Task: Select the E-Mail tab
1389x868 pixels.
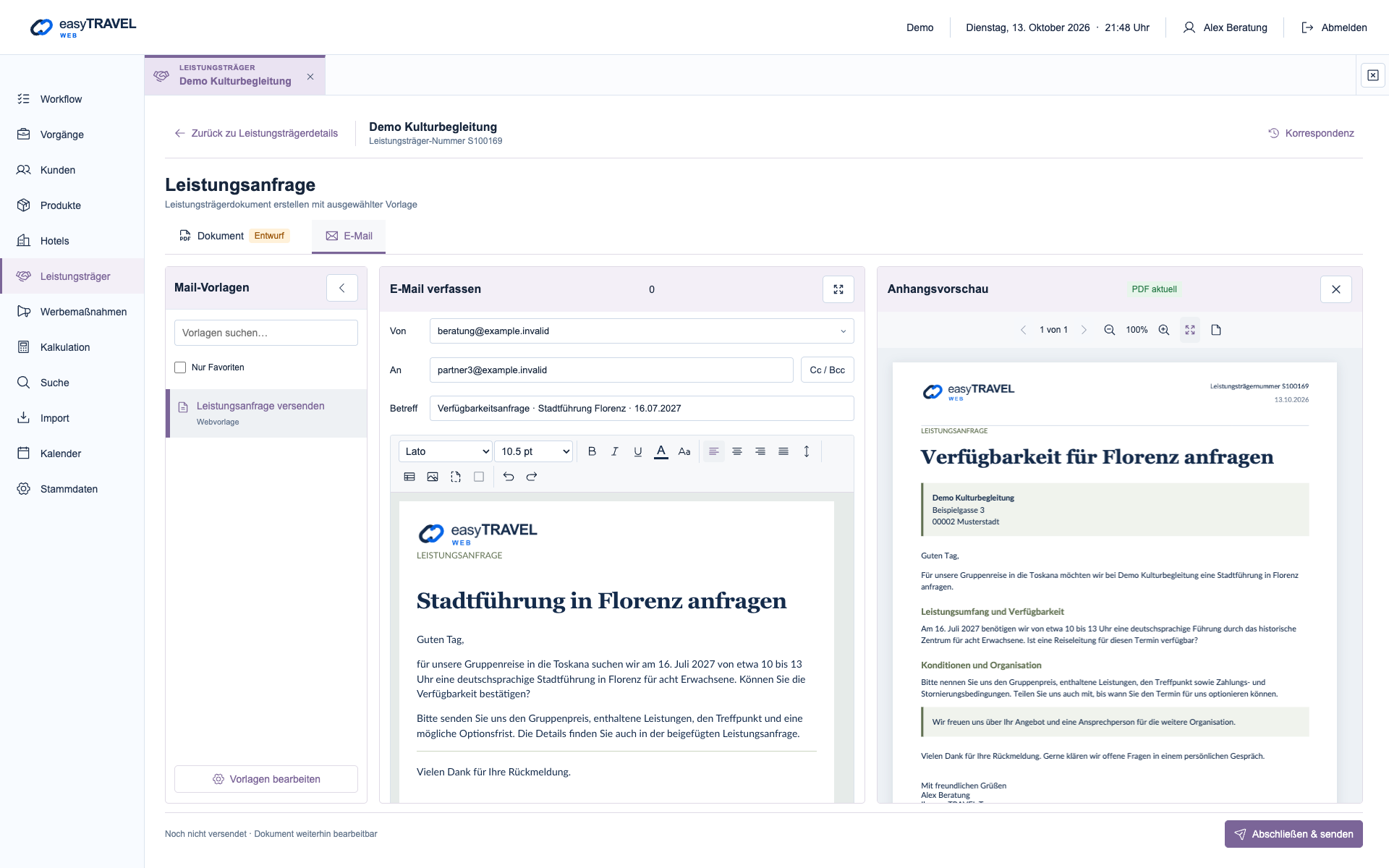Action: (349, 236)
